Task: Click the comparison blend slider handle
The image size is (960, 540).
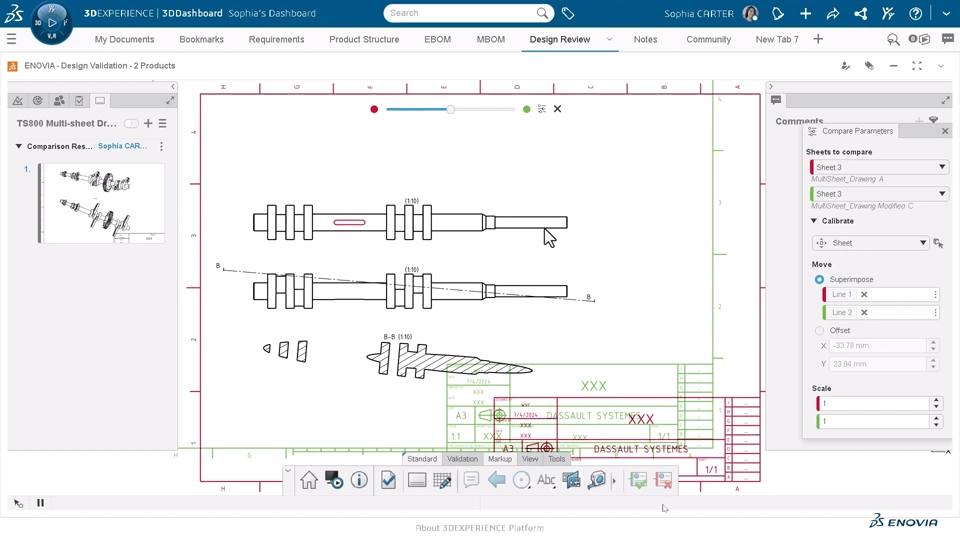Action: pos(451,109)
